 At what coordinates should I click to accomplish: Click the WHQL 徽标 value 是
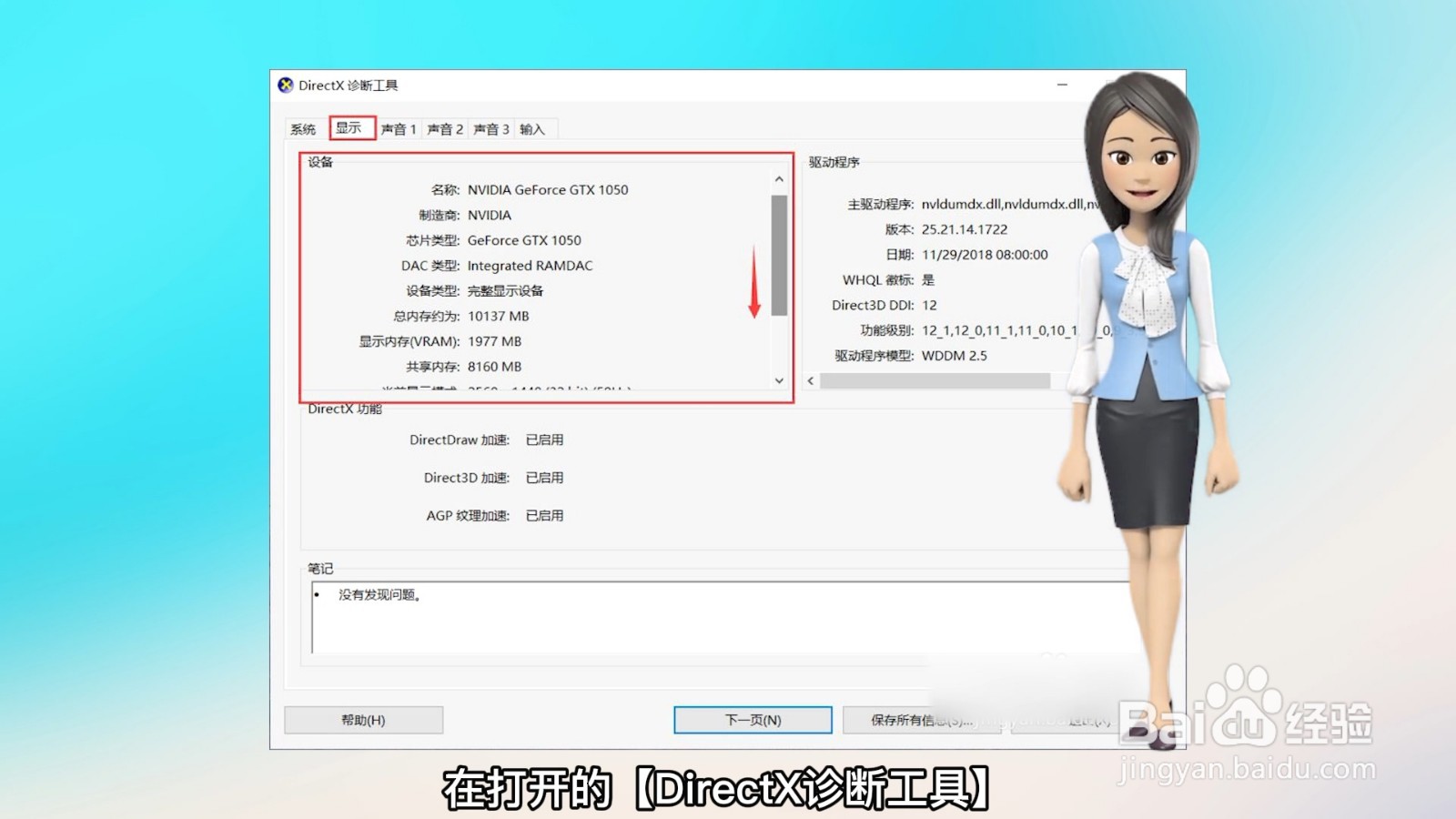pyautogui.click(x=928, y=280)
